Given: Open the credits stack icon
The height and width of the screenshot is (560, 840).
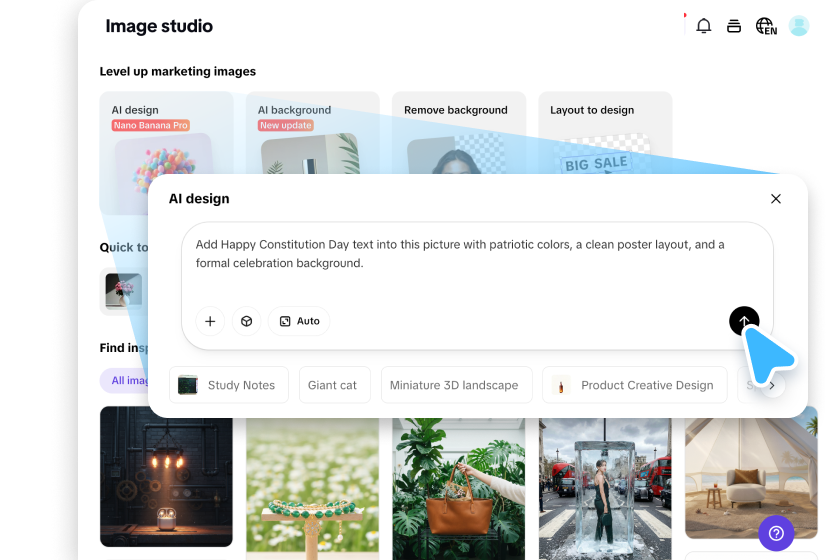Looking at the screenshot, I should (734, 26).
